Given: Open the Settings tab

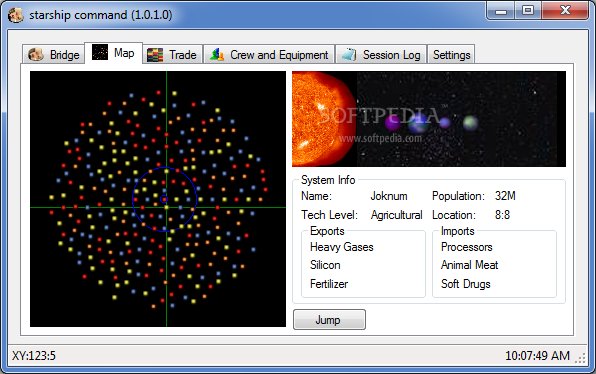Looking at the screenshot, I should point(451,55).
